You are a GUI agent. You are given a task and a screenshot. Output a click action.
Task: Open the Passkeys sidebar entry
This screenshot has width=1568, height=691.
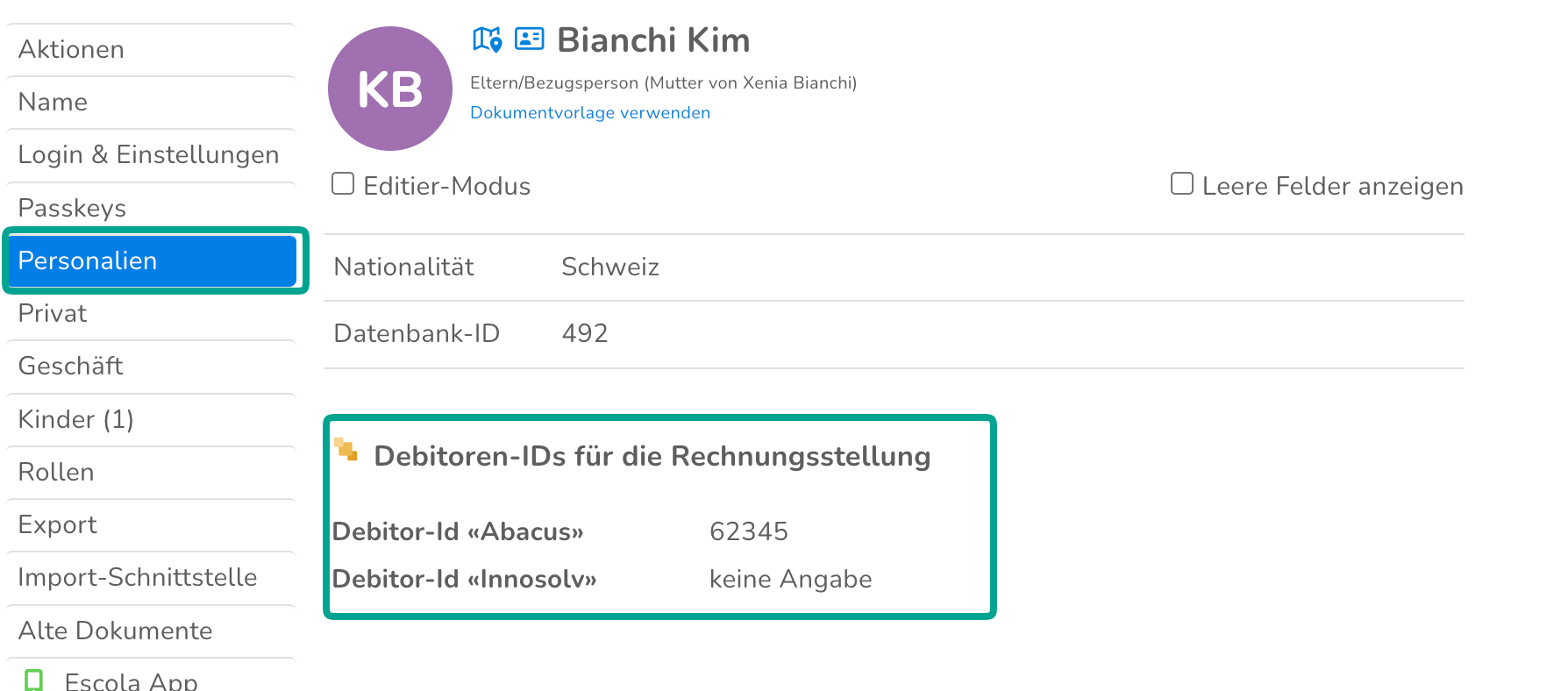point(151,209)
